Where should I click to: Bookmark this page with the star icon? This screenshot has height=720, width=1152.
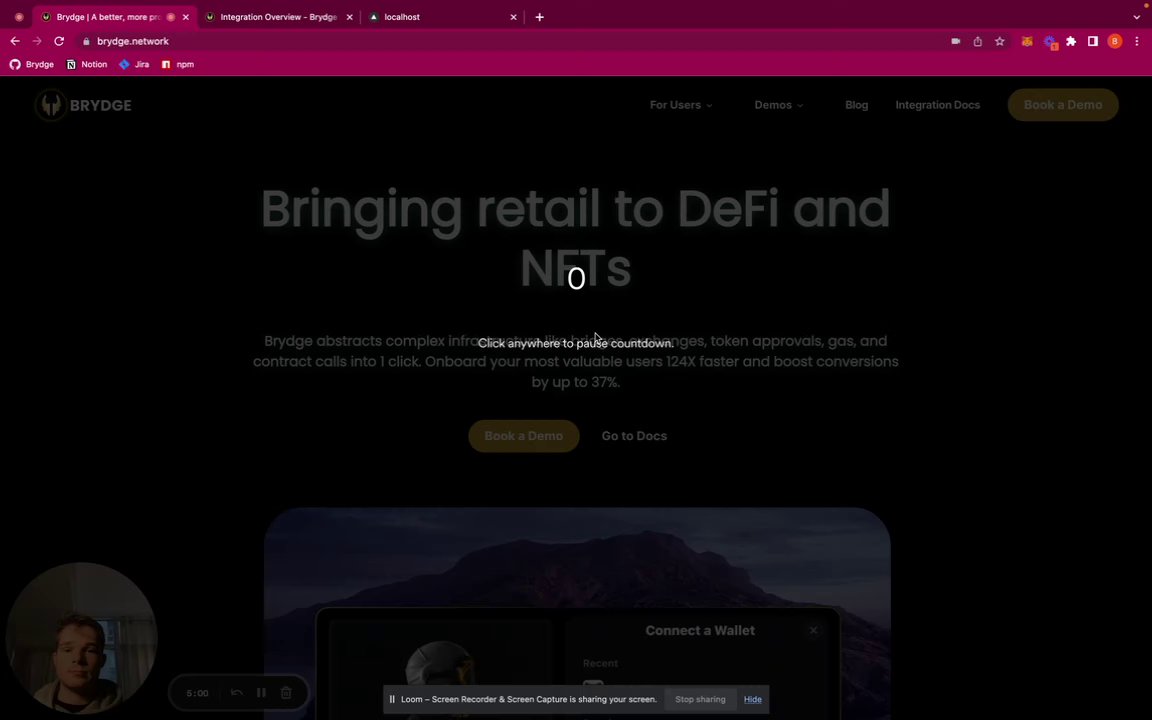point(999,41)
